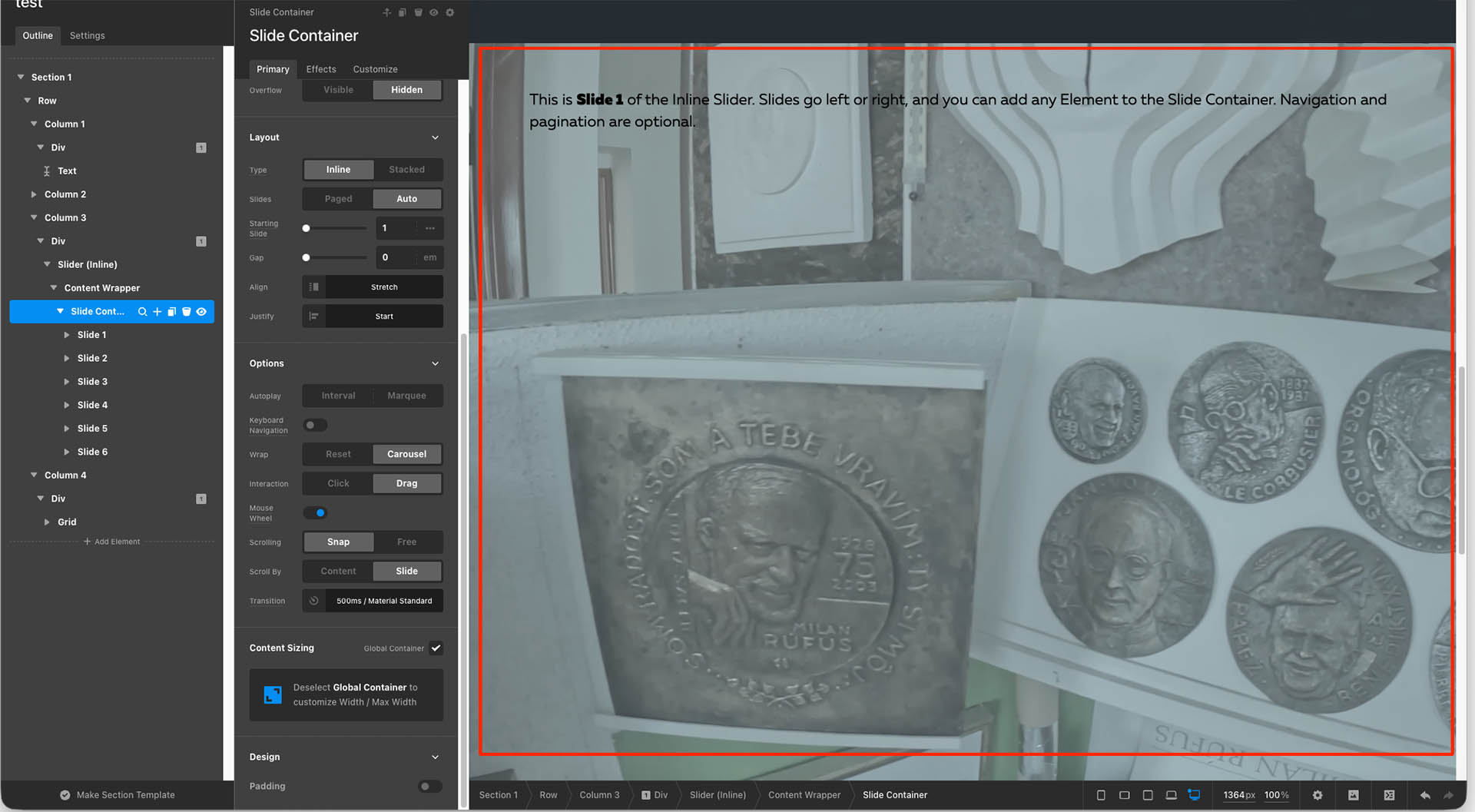Click the delete icon on Slide Container row
This screenshot has height=812, width=1475.
[x=187, y=312]
